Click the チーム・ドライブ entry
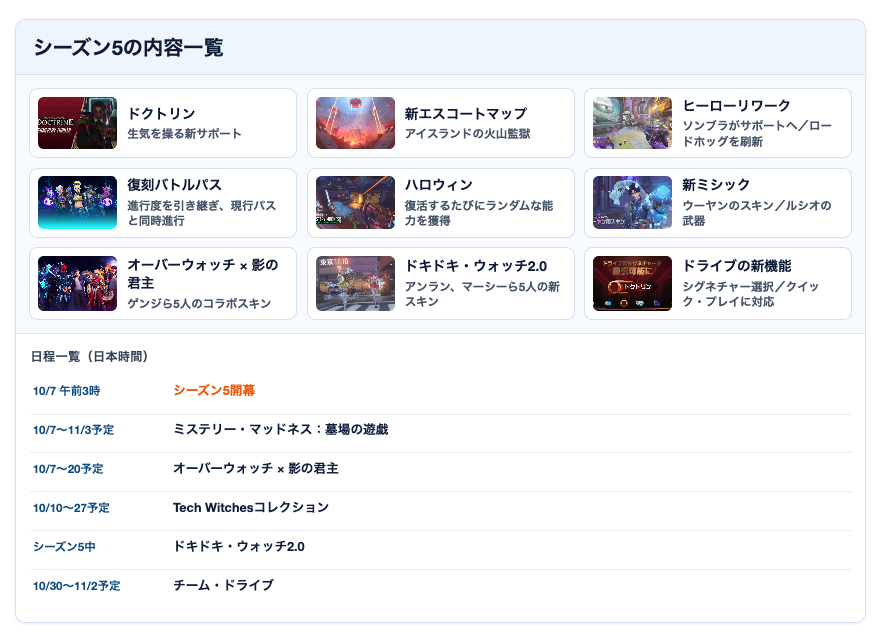 (223, 586)
